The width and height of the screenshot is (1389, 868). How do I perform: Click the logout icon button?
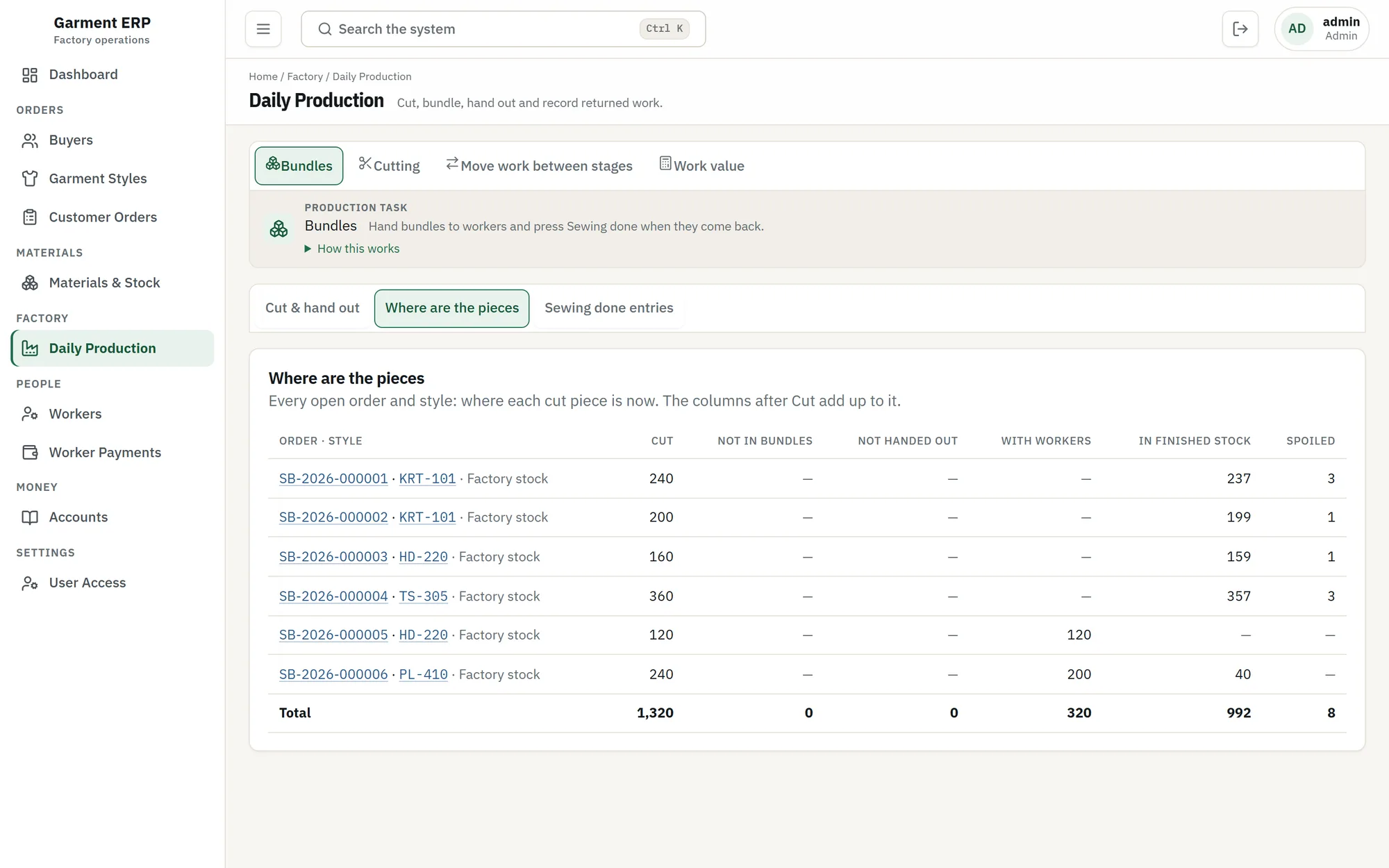(1240, 29)
